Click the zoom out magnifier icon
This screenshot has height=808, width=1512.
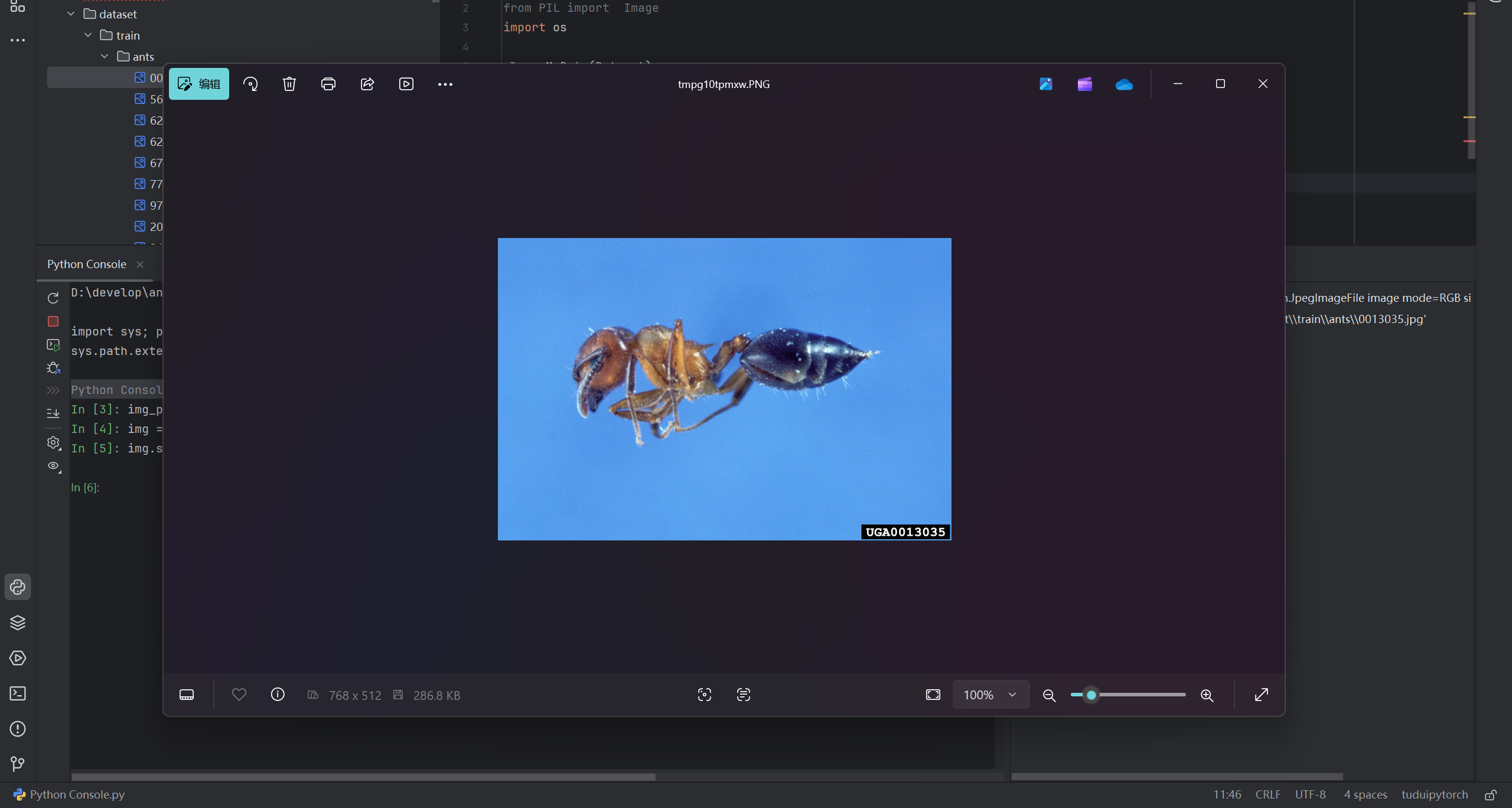coord(1049,695)
